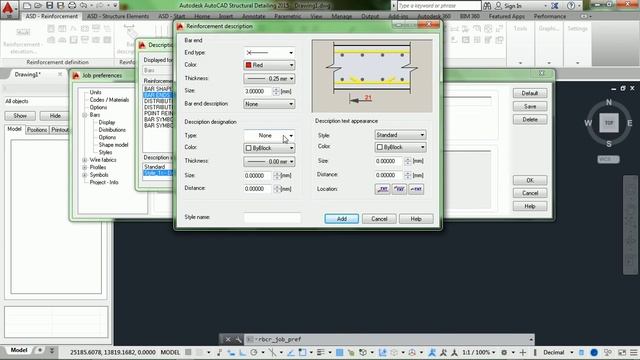Switch to the Annotate ribbon tab

pos(253,16)
